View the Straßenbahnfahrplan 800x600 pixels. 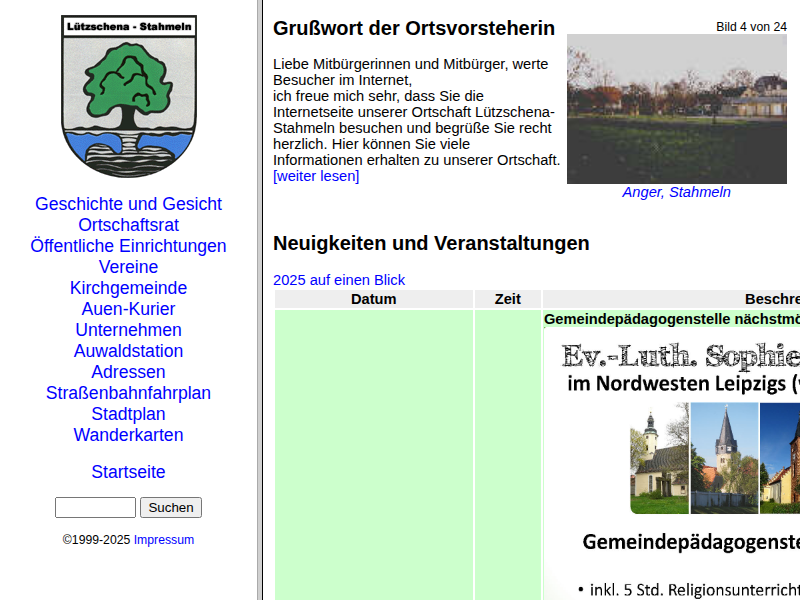(128, 393)
